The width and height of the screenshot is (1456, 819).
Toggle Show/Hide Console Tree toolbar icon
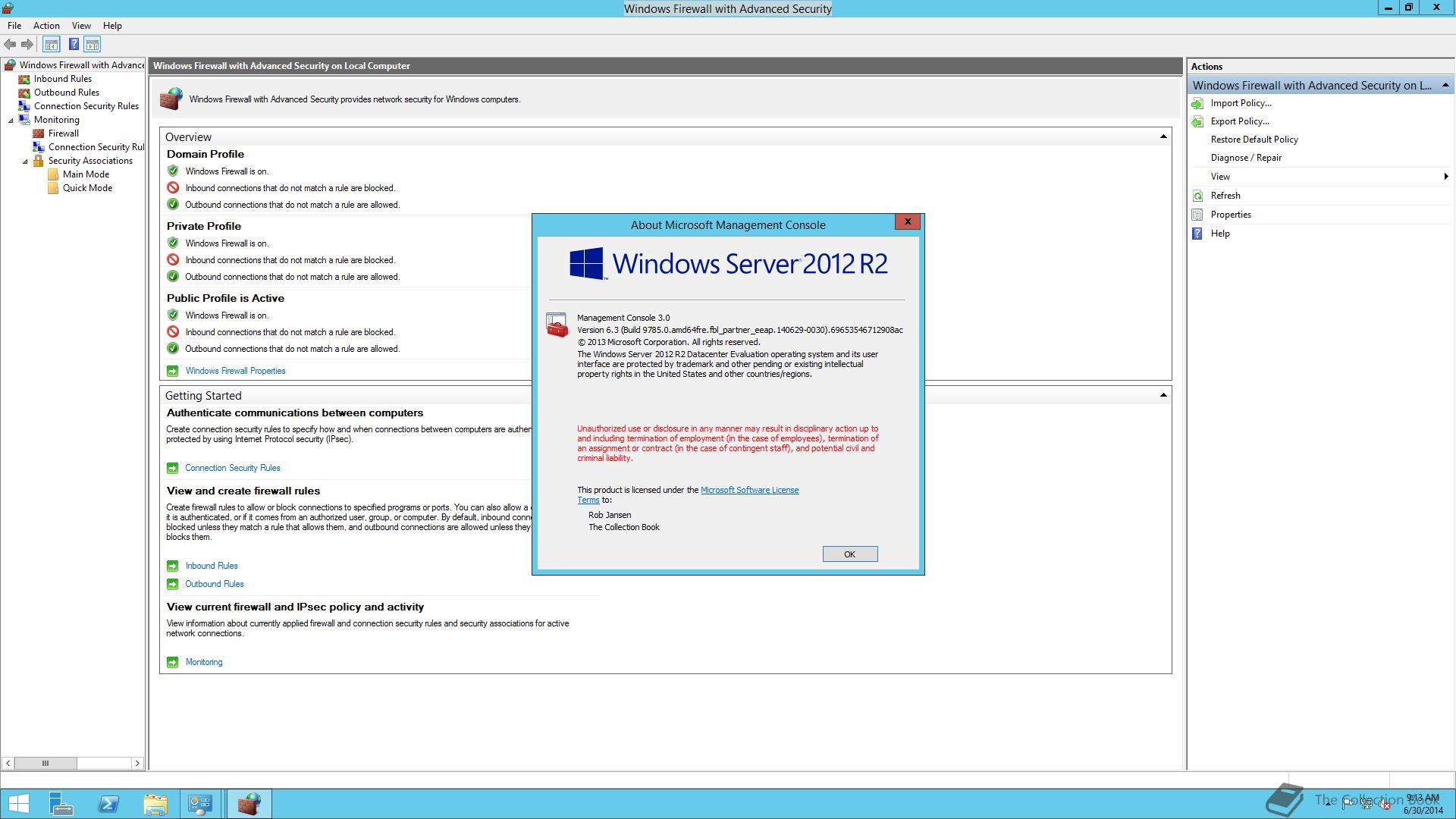pyautogui.click(x=52, y=45)
